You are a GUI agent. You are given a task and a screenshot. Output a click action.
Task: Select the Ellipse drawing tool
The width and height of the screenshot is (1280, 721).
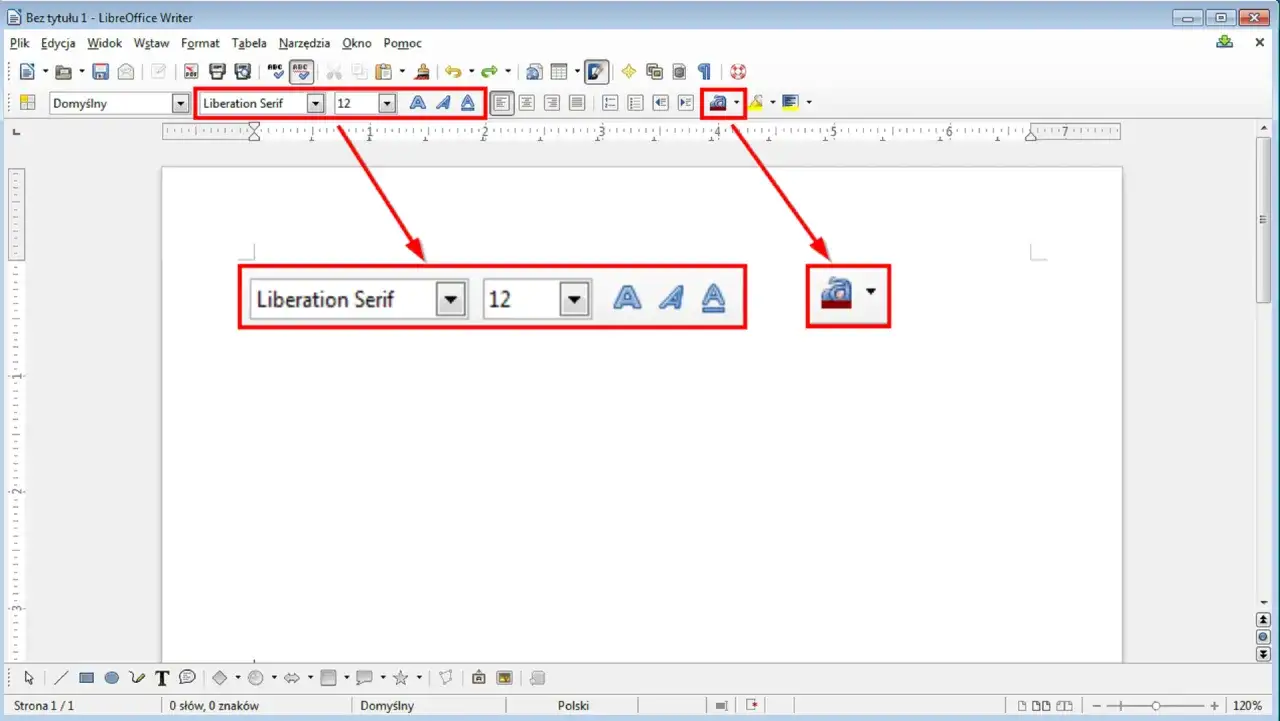112,678
